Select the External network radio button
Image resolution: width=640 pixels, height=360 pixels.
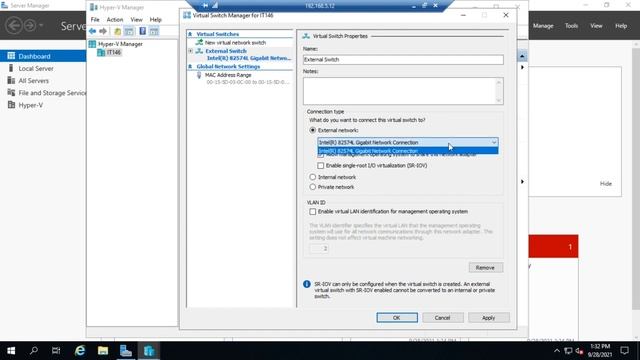[x=313, y=130]
